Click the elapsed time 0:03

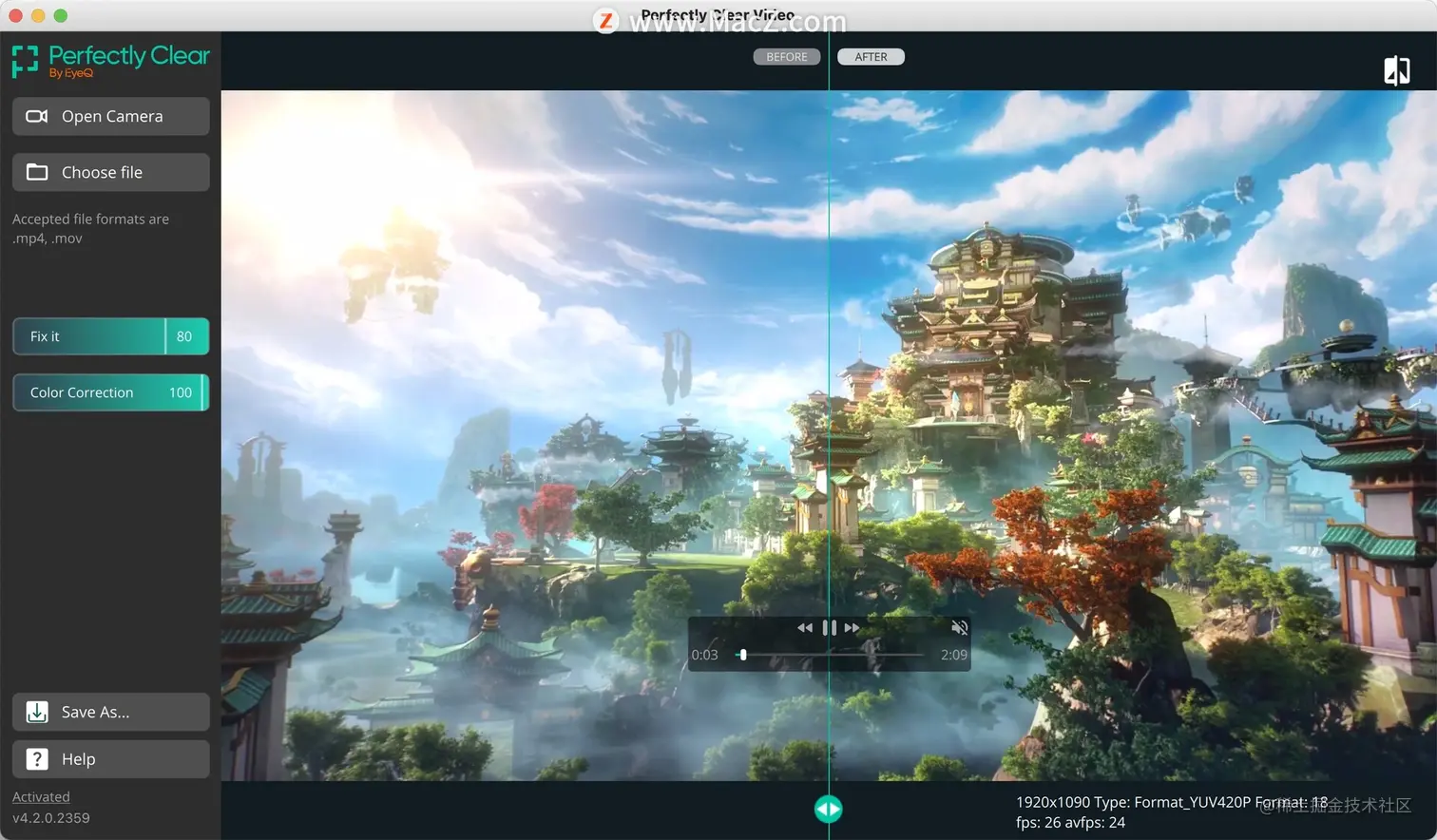(x=705, y=655)
